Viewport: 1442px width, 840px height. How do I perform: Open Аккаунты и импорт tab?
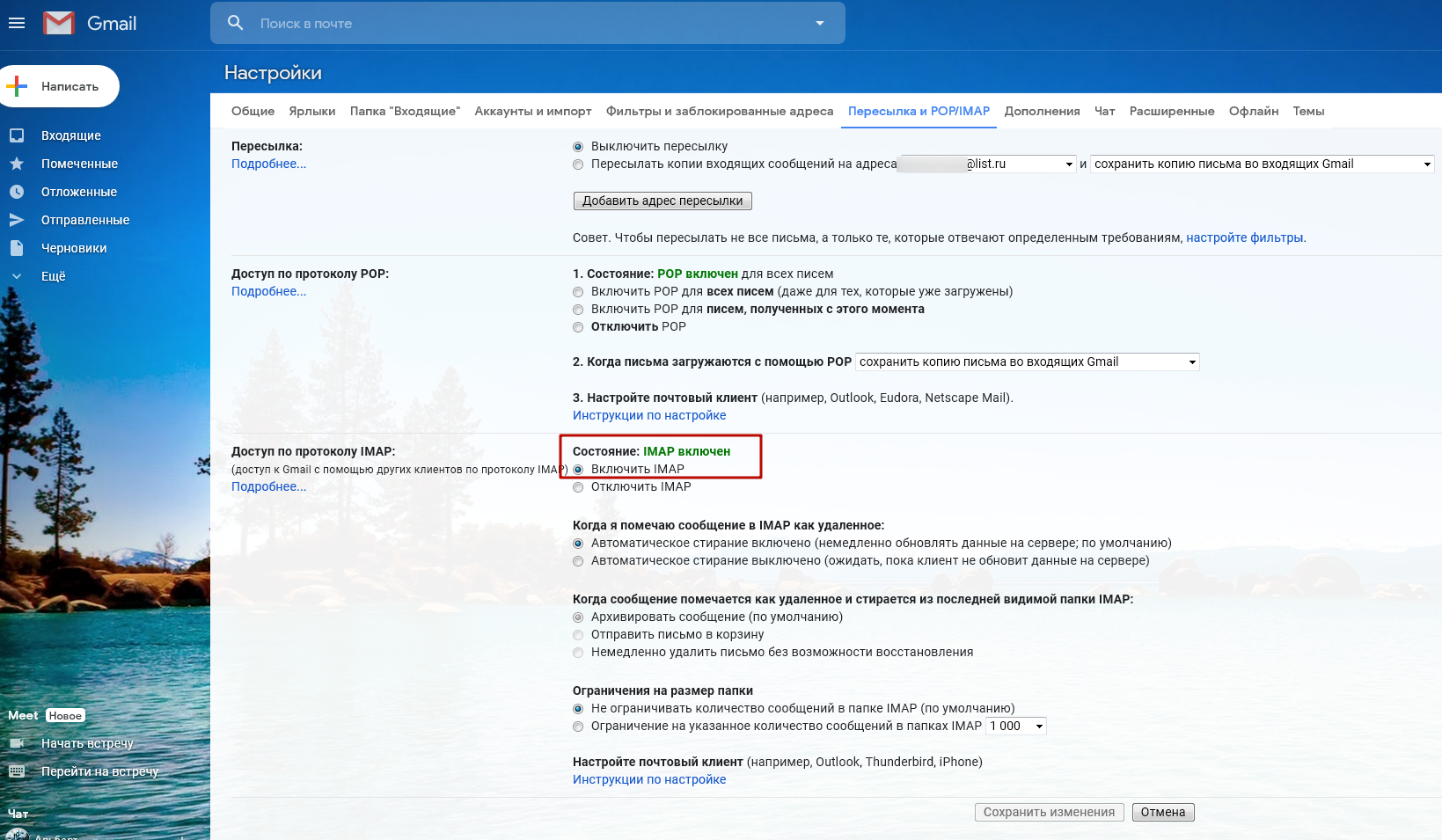coord(533,111)
